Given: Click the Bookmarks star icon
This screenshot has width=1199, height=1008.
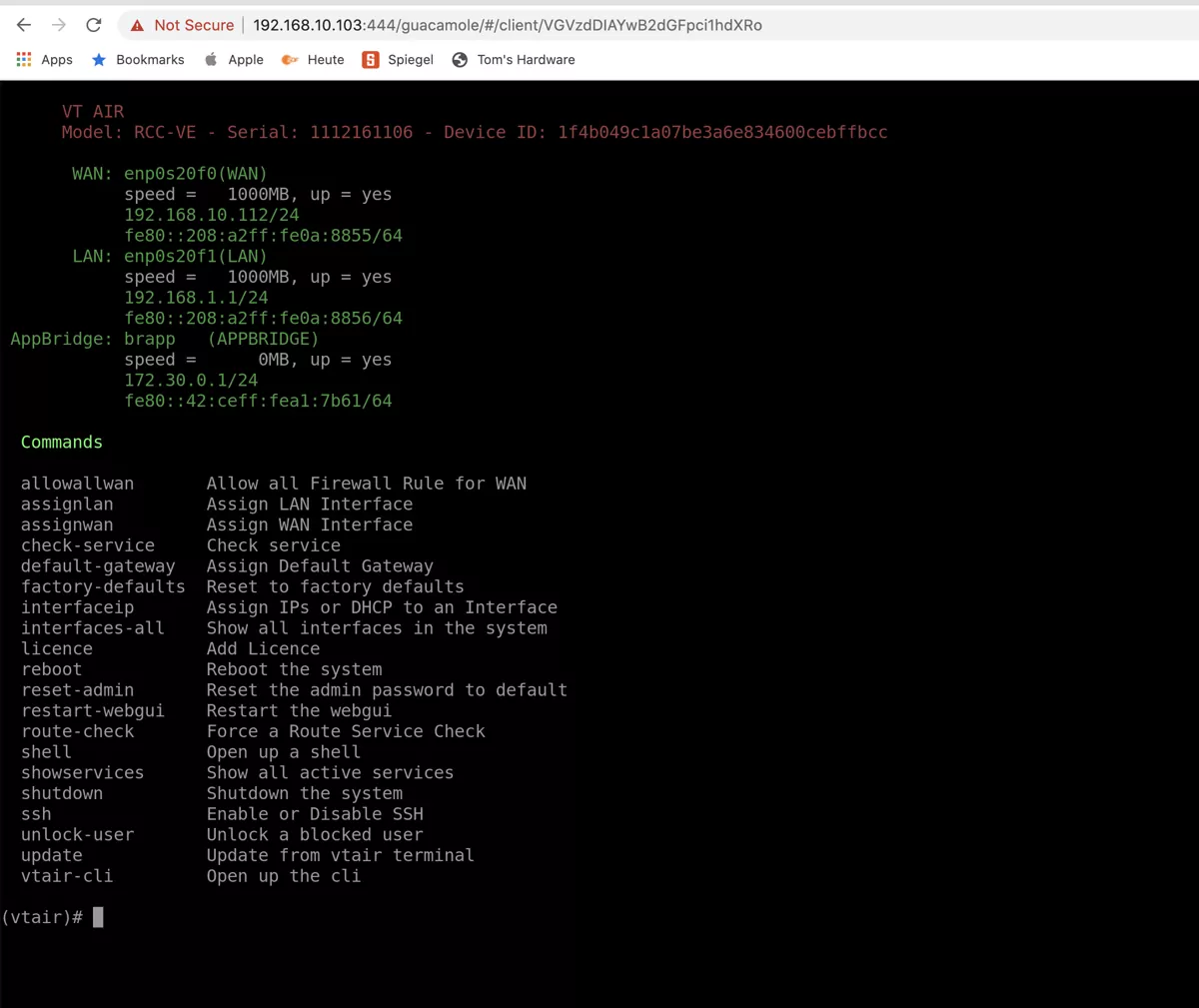Looking at the screenshot, I should tap(99, 60).
